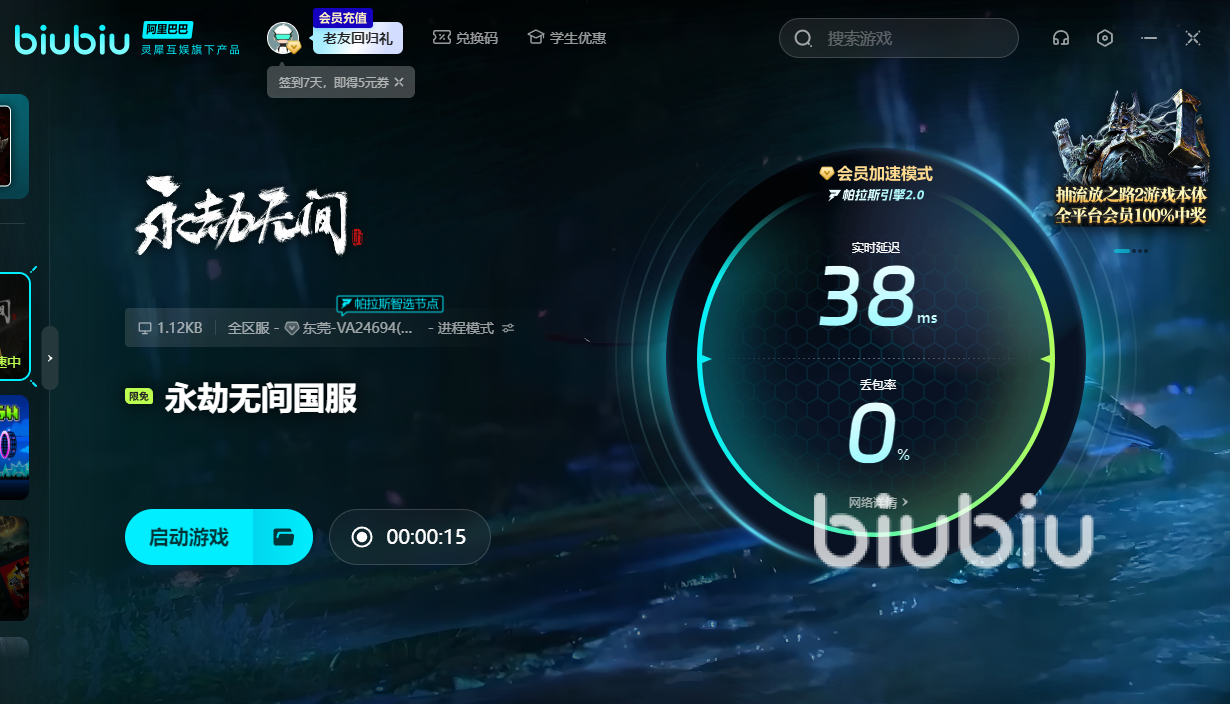Viewport: 1230px width, 704px height.
Task: Click the 1.12KB traffic indicator
Action: point(170,328)
